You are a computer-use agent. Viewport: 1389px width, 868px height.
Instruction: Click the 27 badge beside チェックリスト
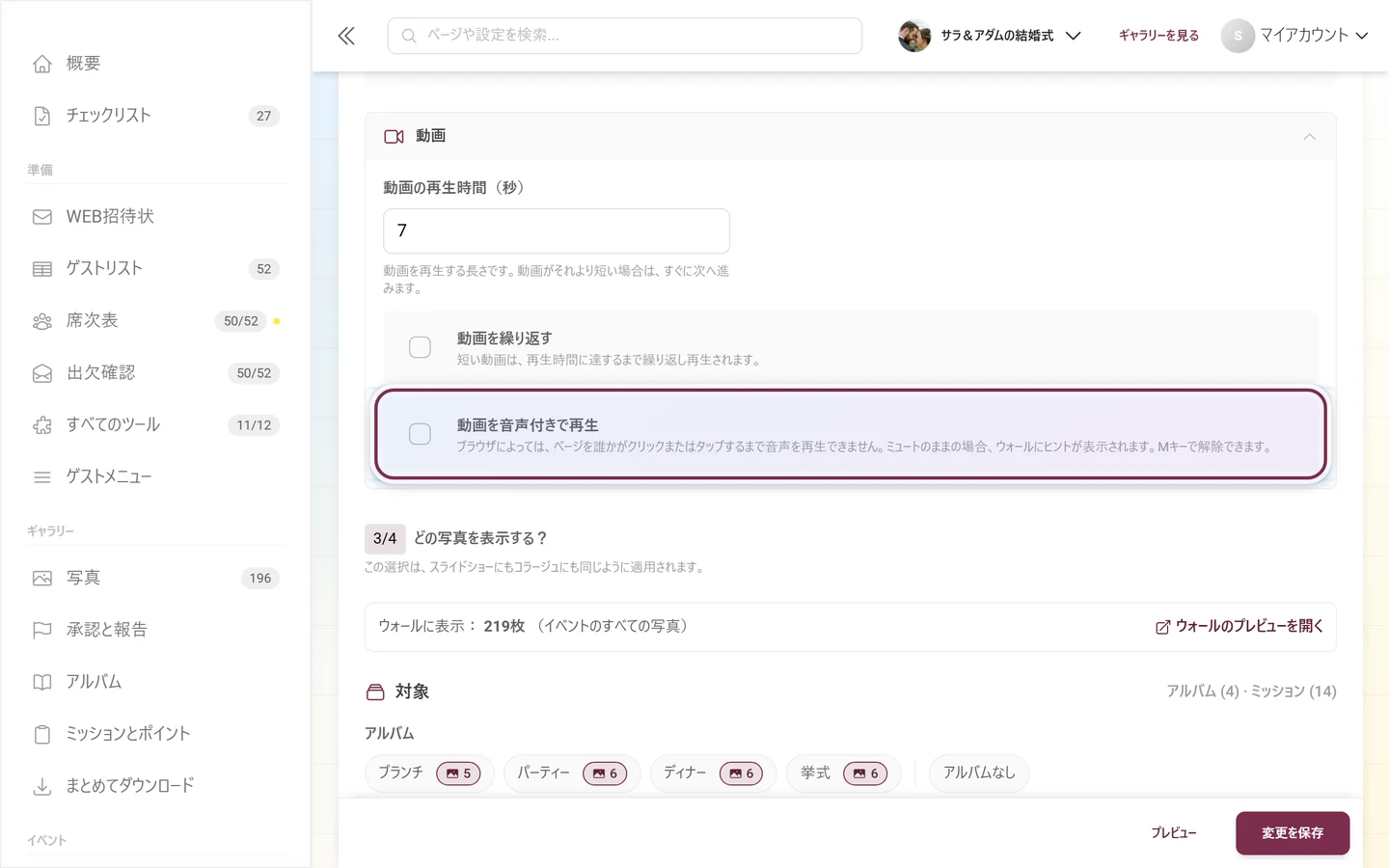point(263,116)
